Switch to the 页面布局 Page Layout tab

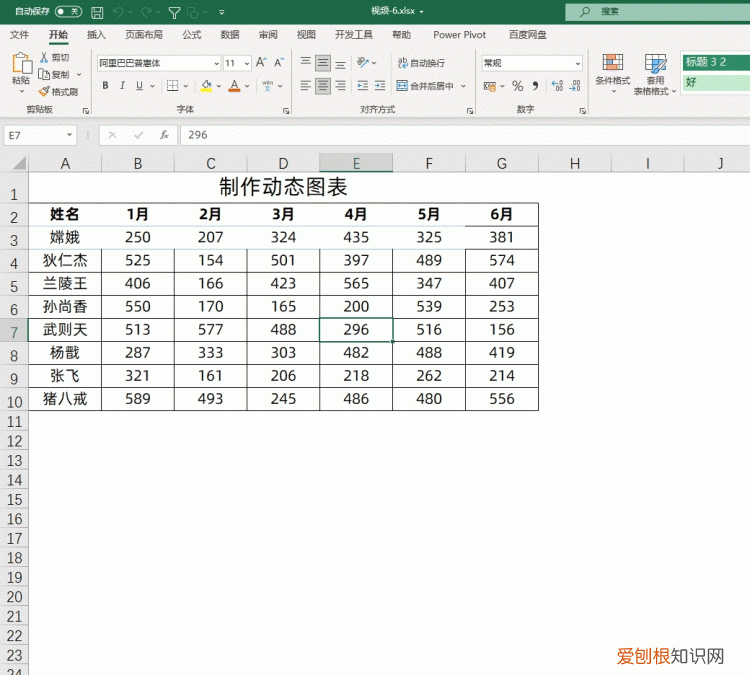pos(143,34)
